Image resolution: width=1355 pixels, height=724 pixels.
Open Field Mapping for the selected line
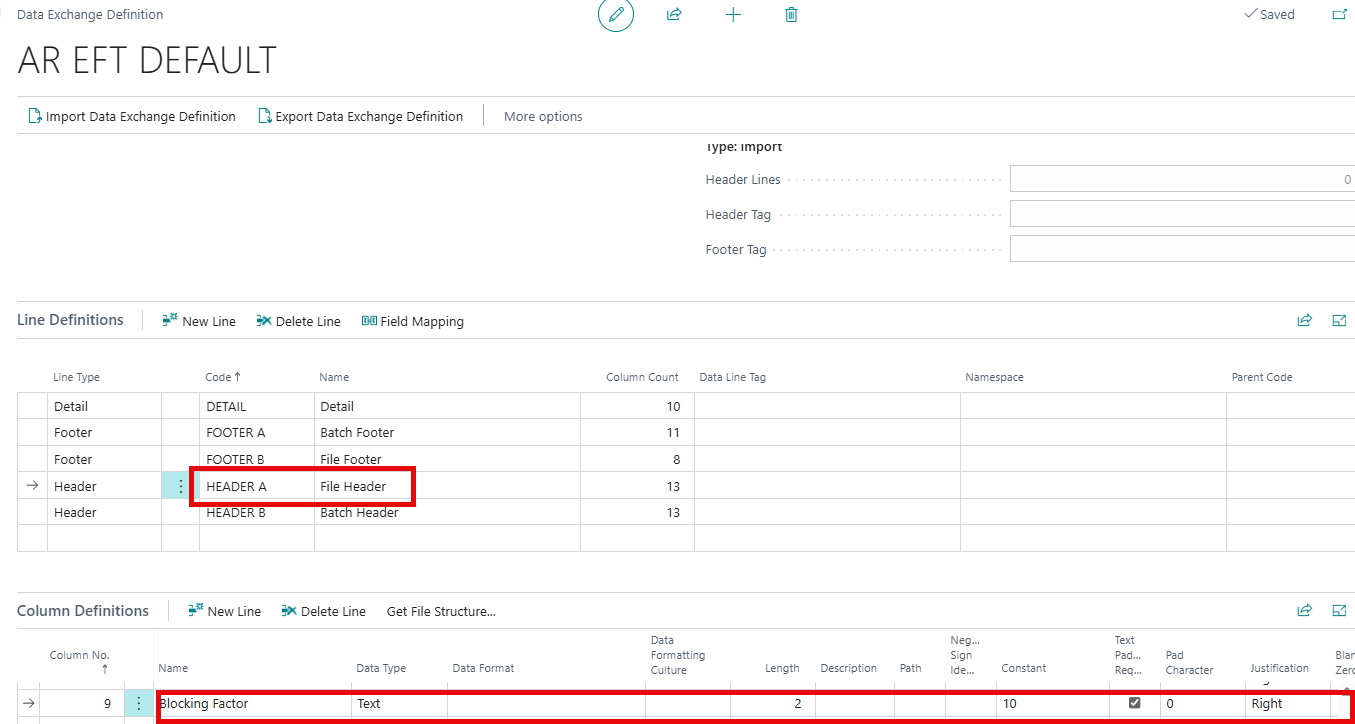pos(413,321)
